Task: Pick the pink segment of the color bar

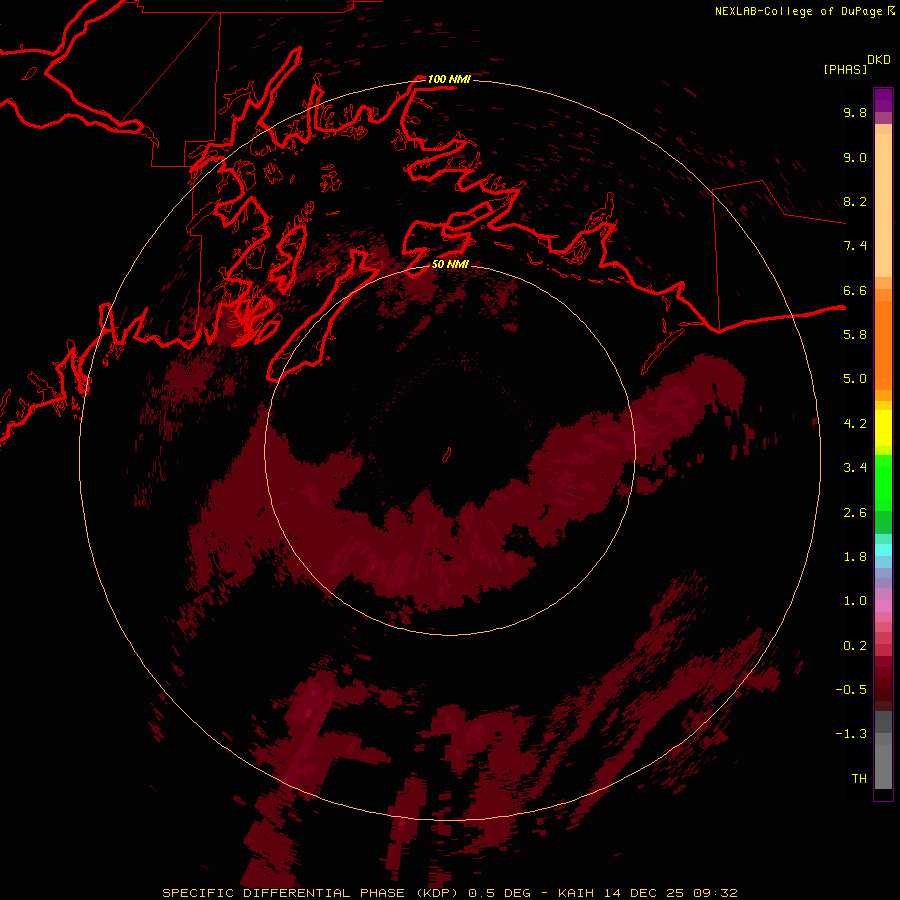Action: point(883,606)
